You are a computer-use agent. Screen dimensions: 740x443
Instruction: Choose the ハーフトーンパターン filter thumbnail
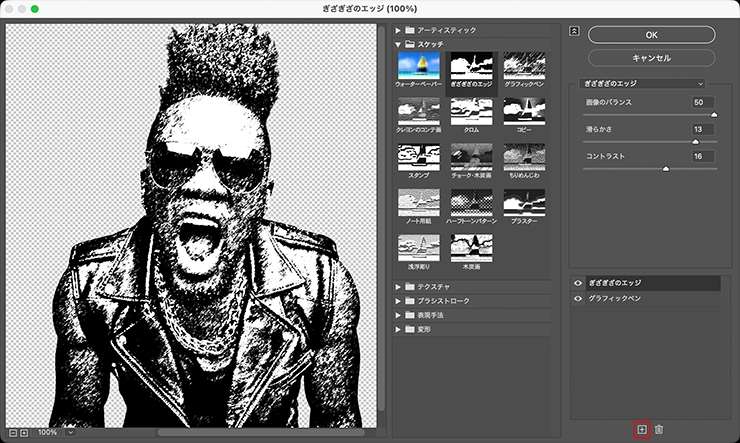[x=471, y=203]
